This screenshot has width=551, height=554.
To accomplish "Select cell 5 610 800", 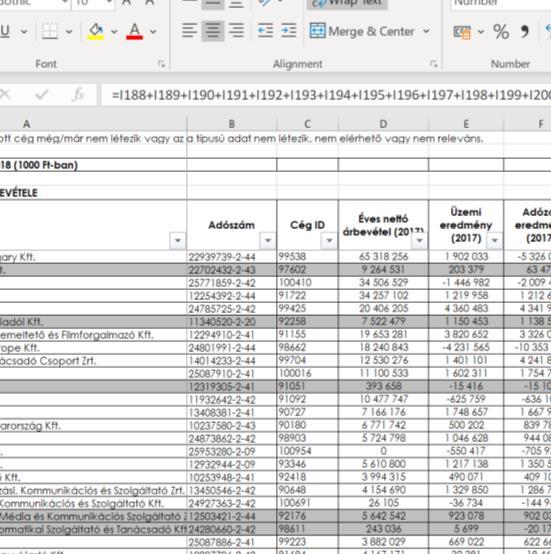I will pyautogui.click(x=383, y=464).
